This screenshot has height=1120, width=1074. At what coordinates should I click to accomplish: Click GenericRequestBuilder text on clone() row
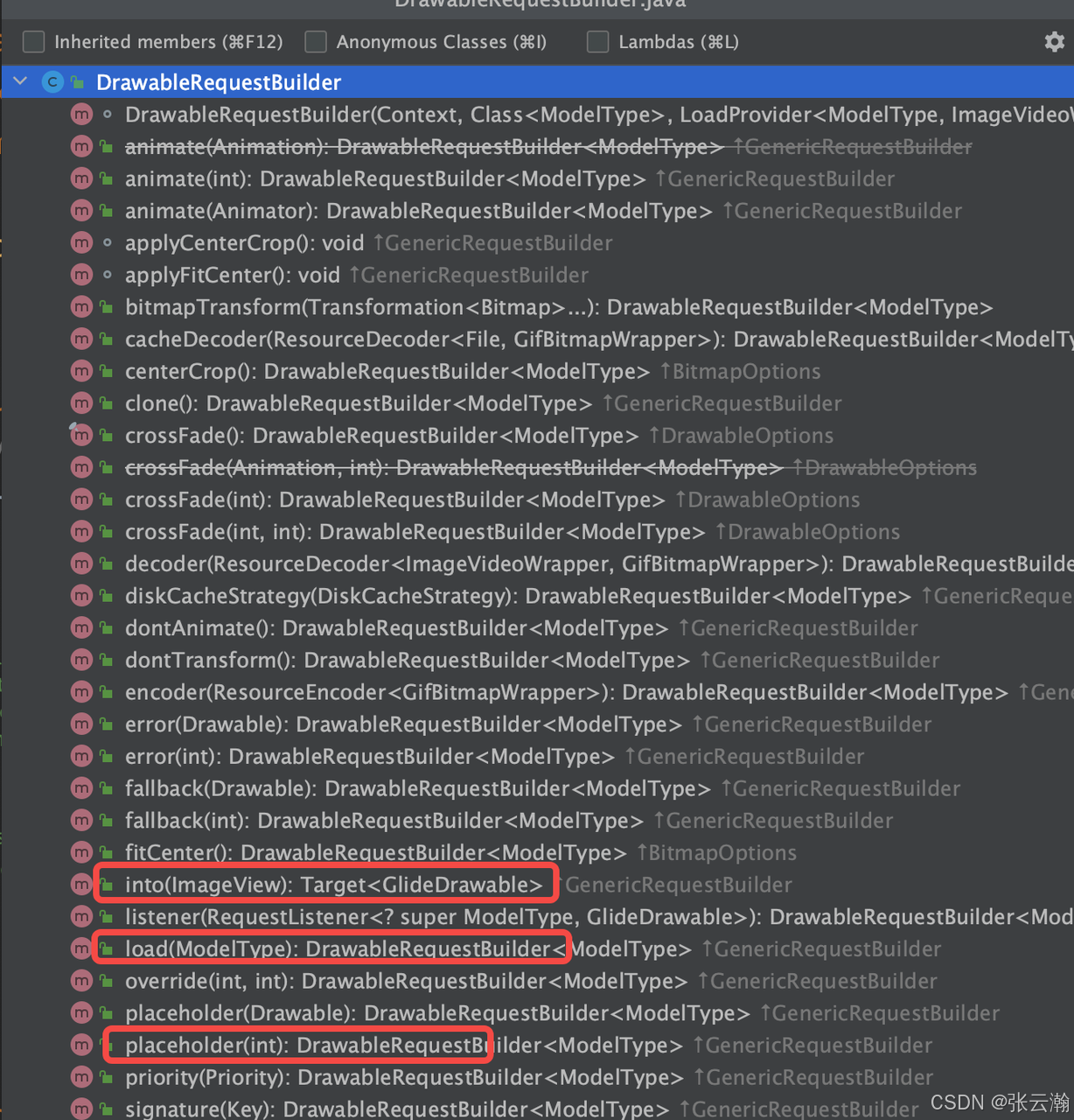point(728,403)
